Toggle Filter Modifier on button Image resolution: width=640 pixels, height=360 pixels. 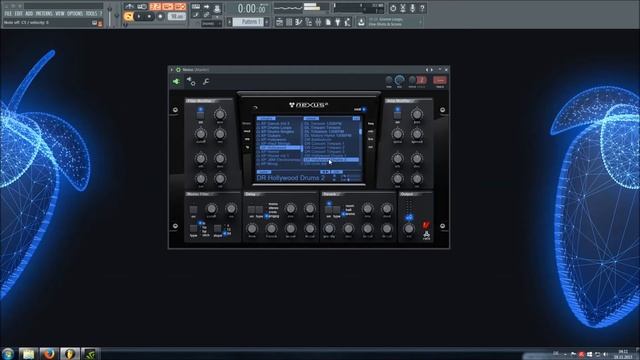[200, 115]
